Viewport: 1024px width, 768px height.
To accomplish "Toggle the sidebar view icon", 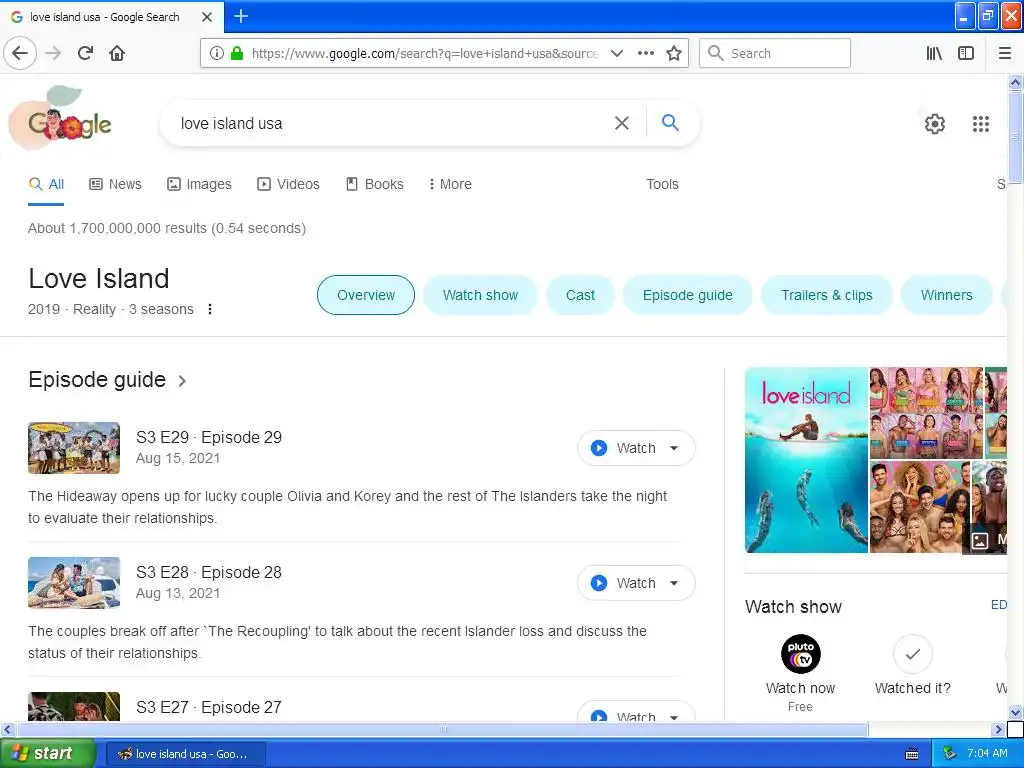I will [x=966, y=54].
